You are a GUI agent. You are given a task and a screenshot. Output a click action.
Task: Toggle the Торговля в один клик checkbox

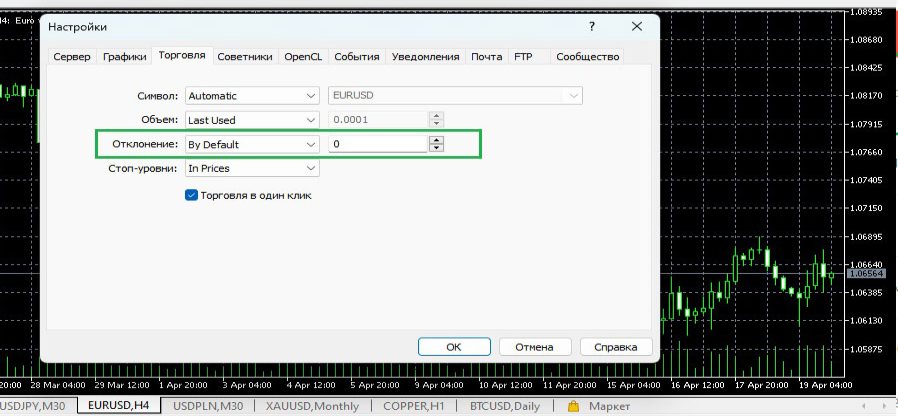[191, 195]
